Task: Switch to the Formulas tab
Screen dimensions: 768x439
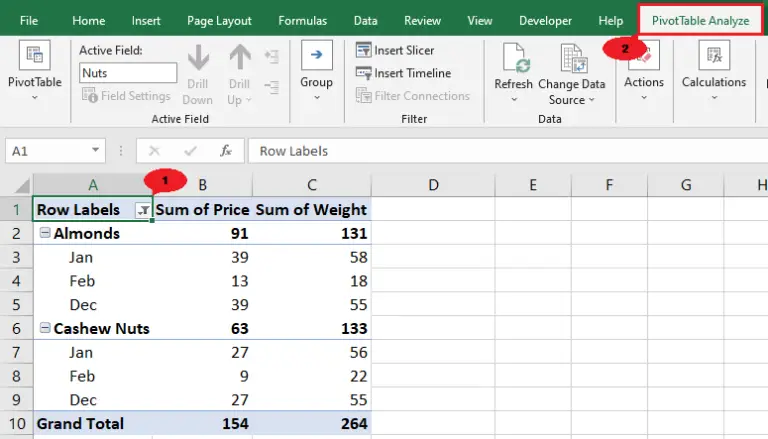Action: coord(302,21)
